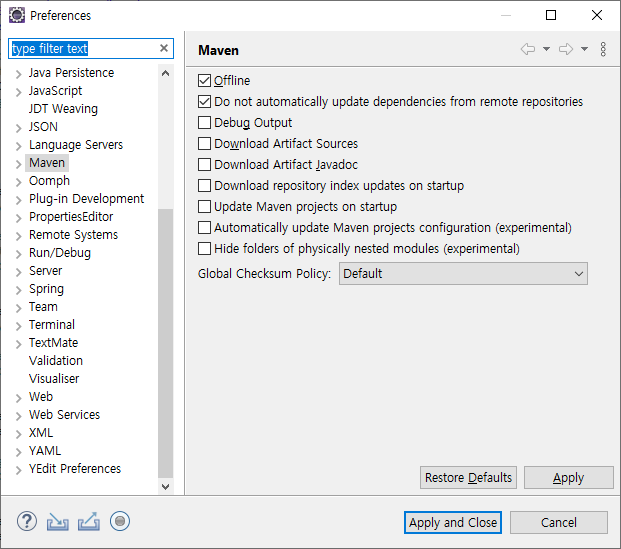Click Apply and Close
This screenshot has height=549, width=621.
pos(453,522)
